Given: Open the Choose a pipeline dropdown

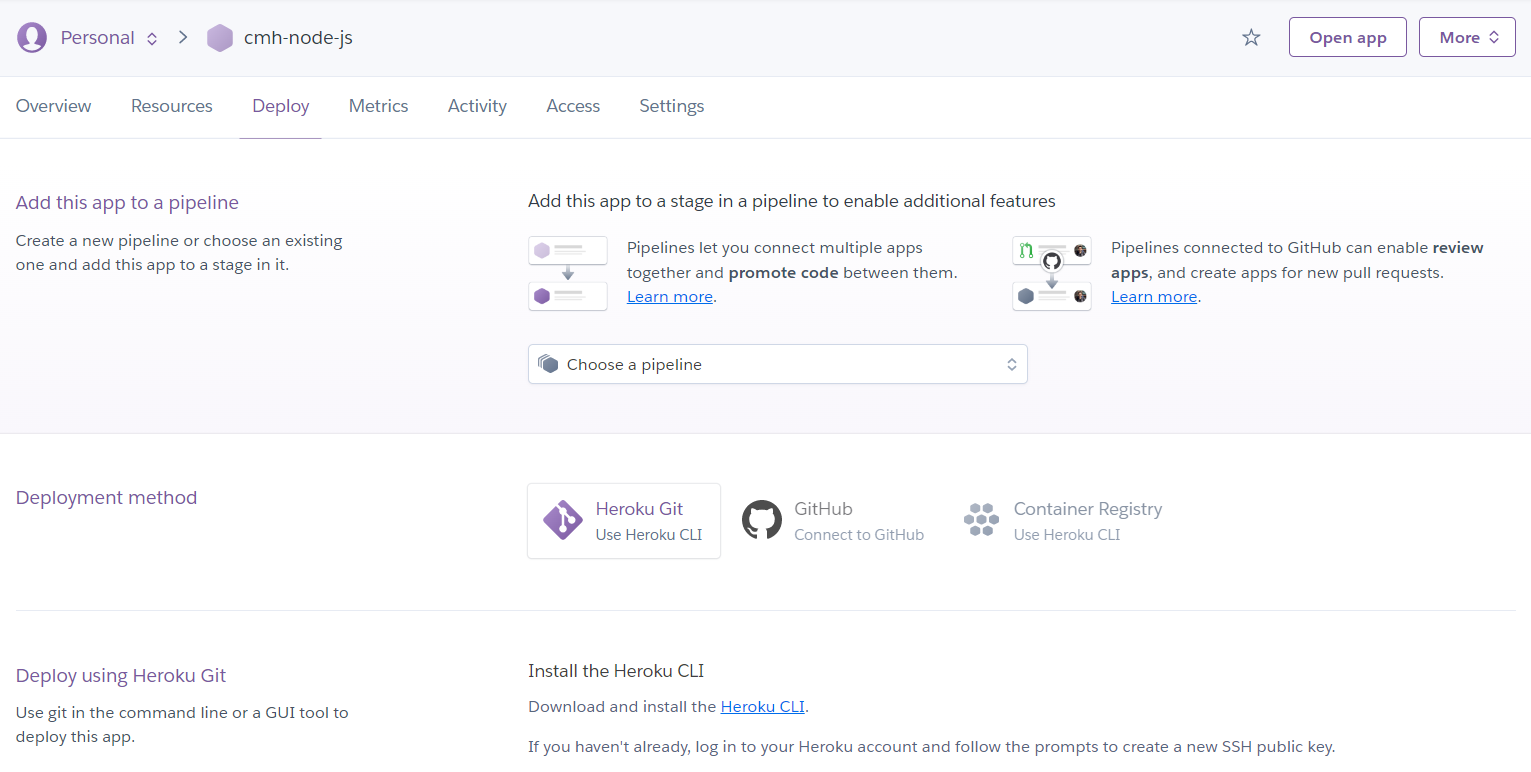Looking at the screenshot, I should [x=778, y=364].
